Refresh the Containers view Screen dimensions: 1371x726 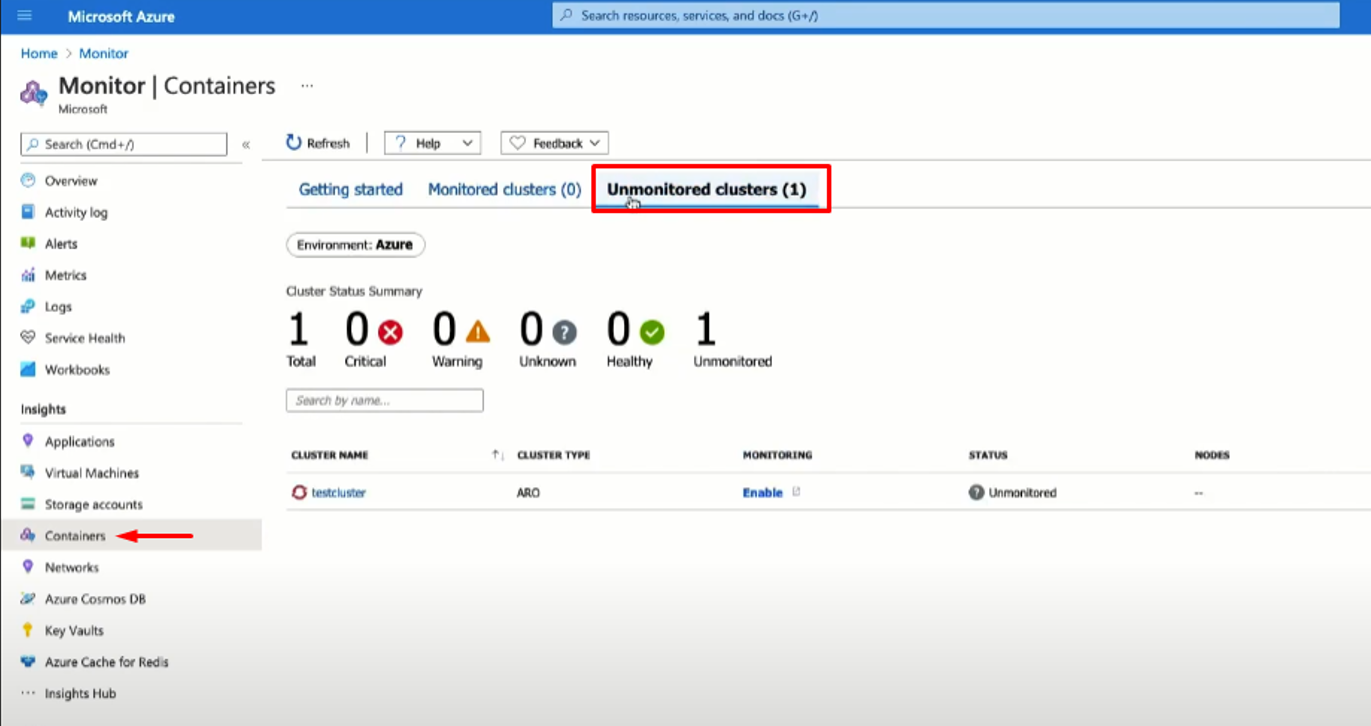coord(318,142)
